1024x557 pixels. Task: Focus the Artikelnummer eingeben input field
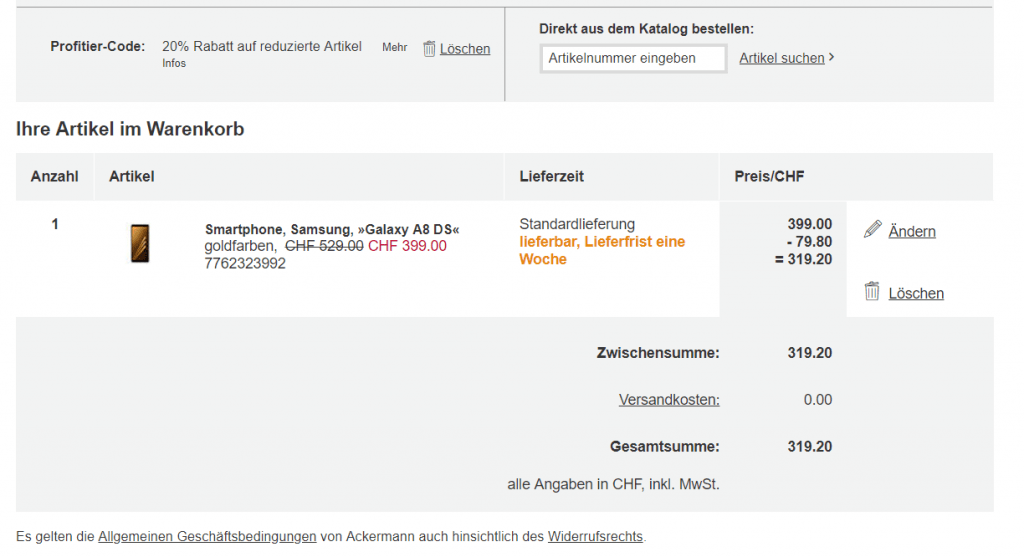(x=633, y=58)
